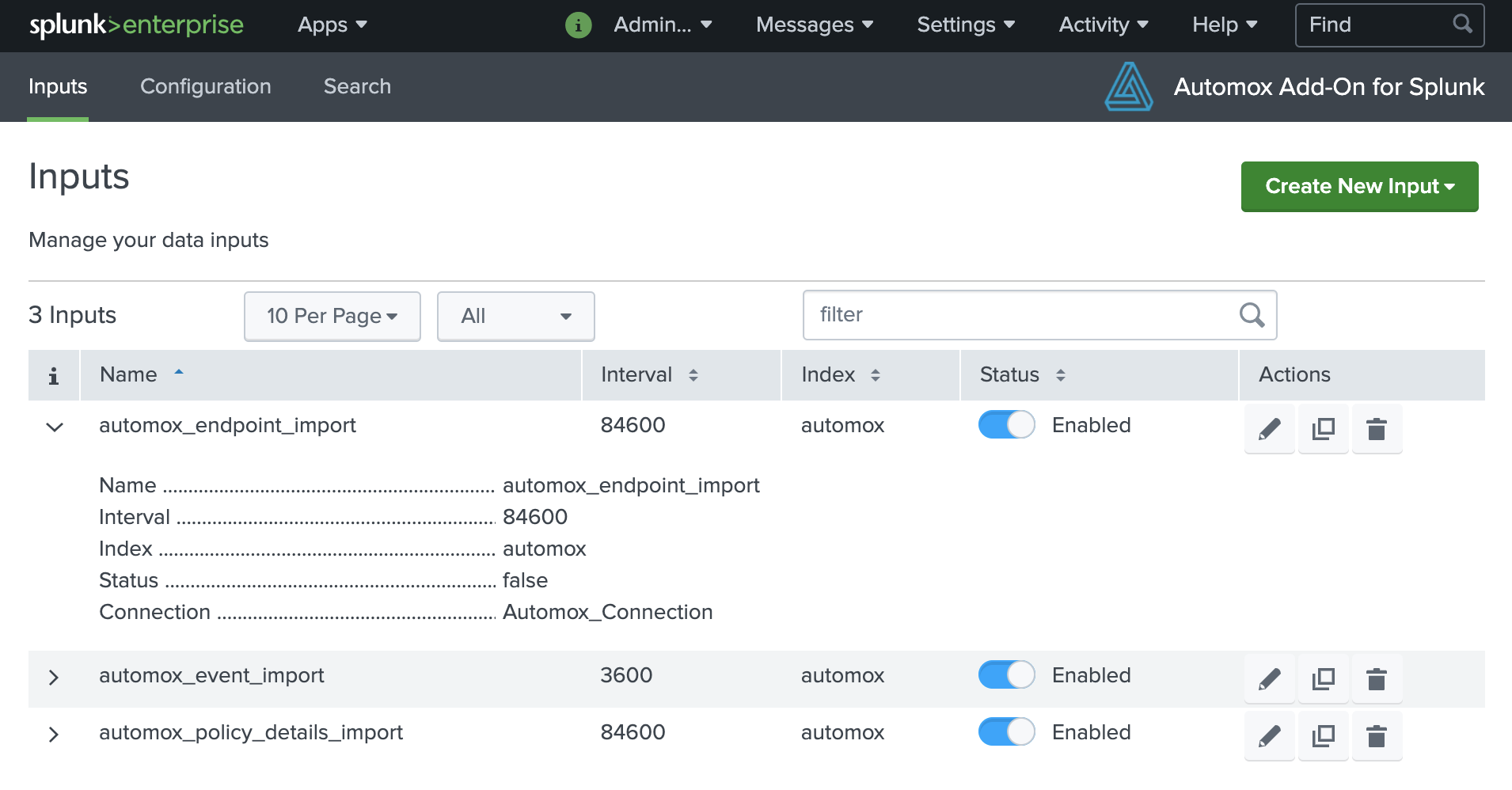Open the All input type filter dropdown
1512x790 pixels.
click(x=515, y=316)
